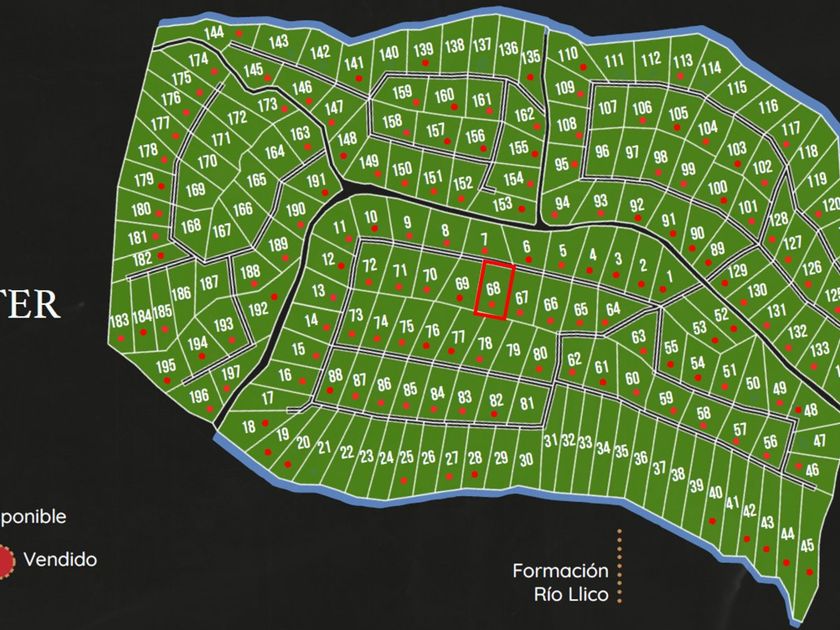Select the red sold dot on lot 141

tap(359, 78)
